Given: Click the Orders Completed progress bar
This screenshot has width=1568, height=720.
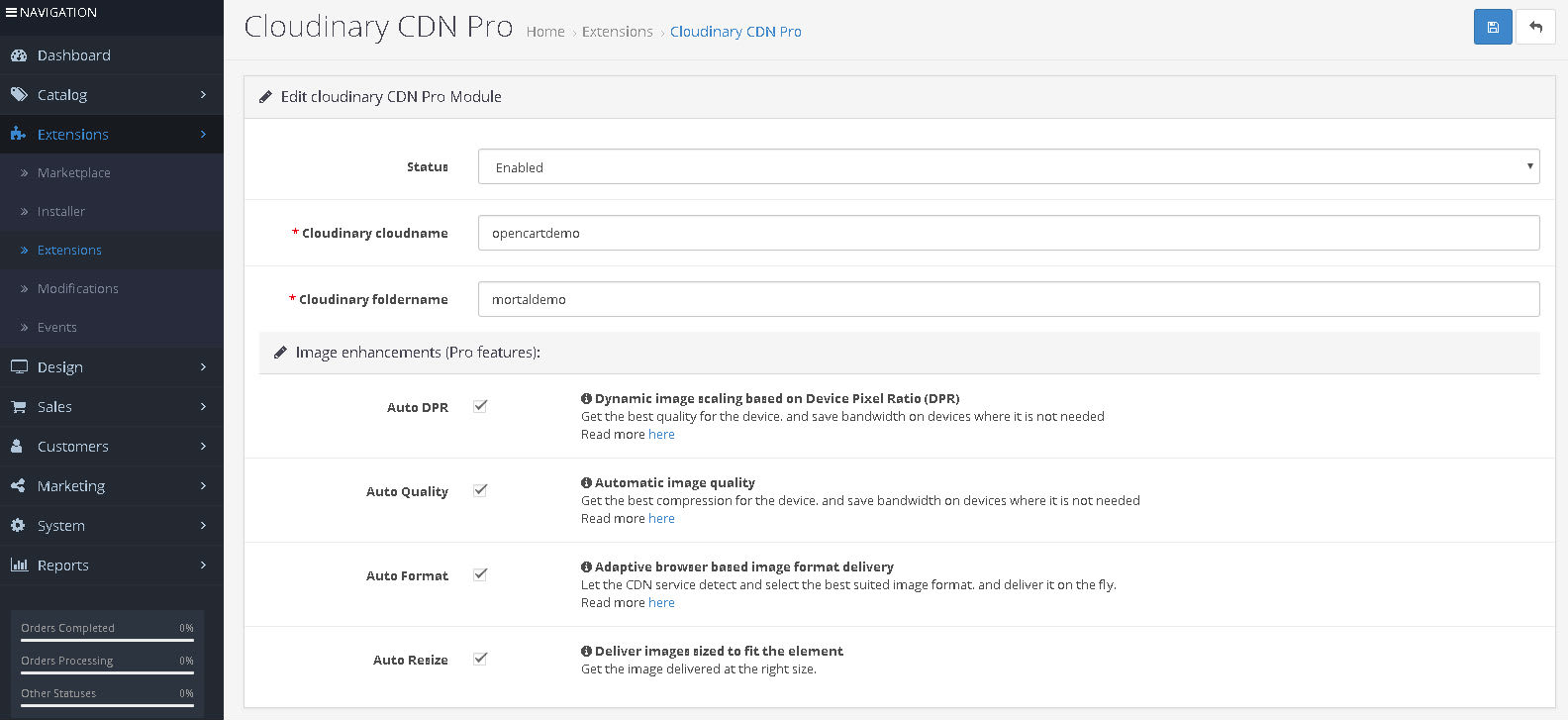Looking at the screenshot, I should pyautogui.click(x=107, y=640).
